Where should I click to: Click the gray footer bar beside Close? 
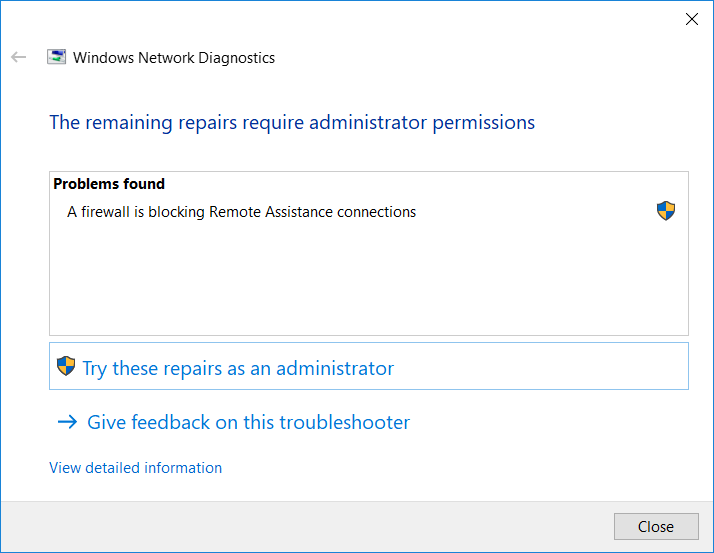tap(307, 527)
